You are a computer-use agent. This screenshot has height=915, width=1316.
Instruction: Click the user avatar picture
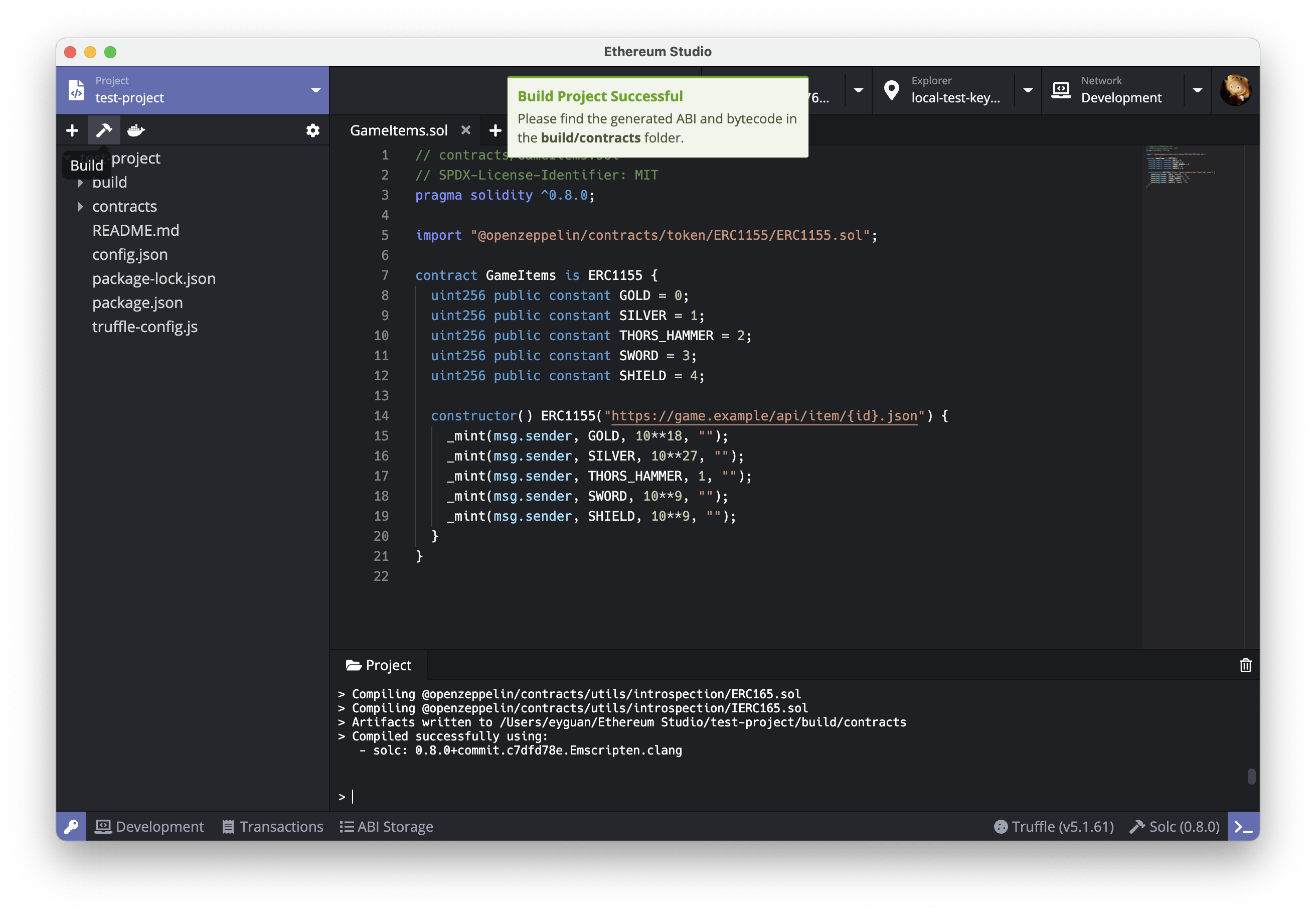tap(1235, 91)
